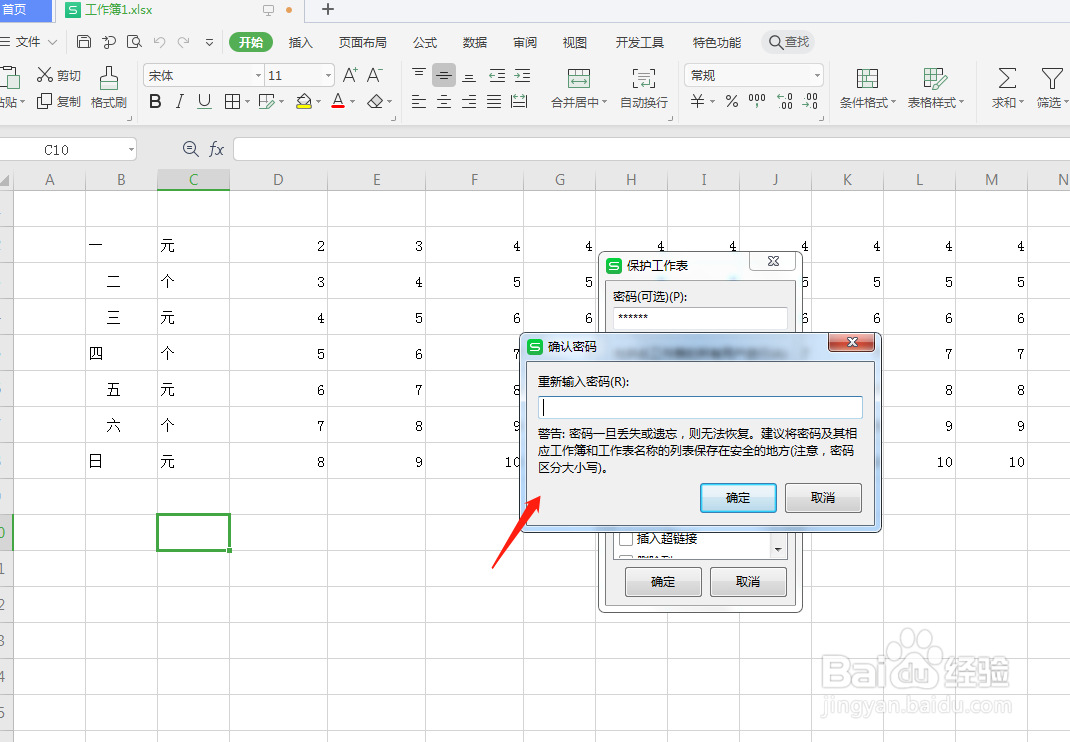
Task: Apply italic formatting
Action: (x=178, y=101)
